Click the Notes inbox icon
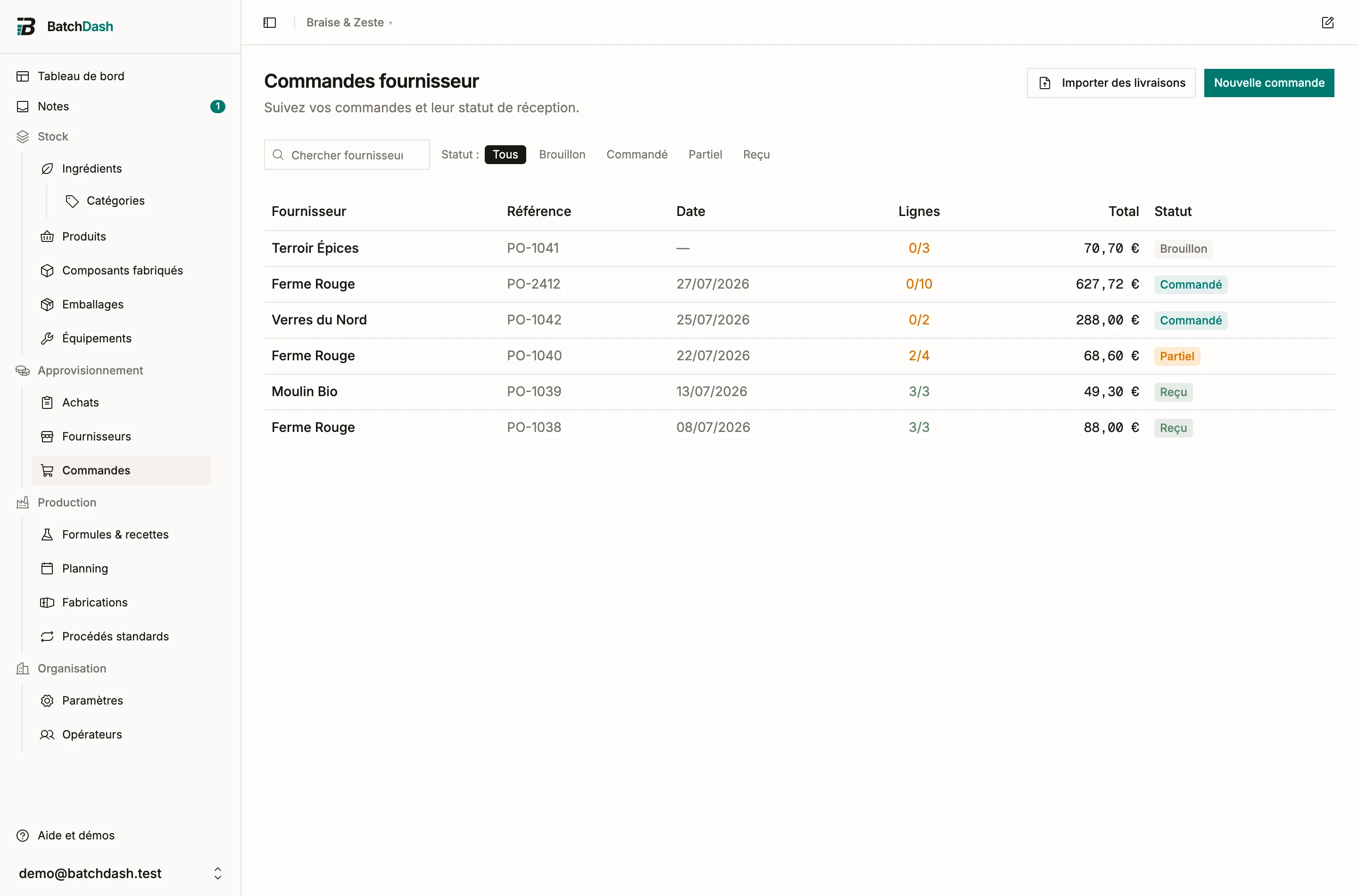The width and height of the screenshot is (1358, 896). [23, 106]
